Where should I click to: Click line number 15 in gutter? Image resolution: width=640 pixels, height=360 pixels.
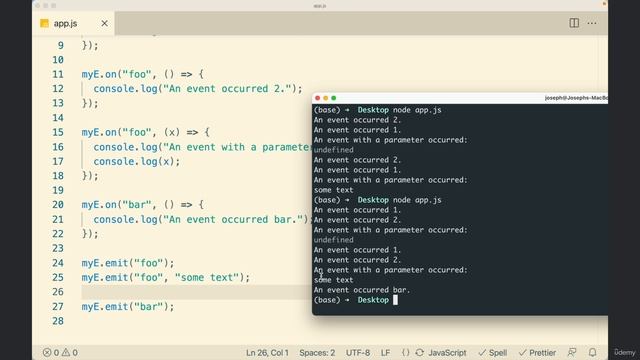coord(58,132)
